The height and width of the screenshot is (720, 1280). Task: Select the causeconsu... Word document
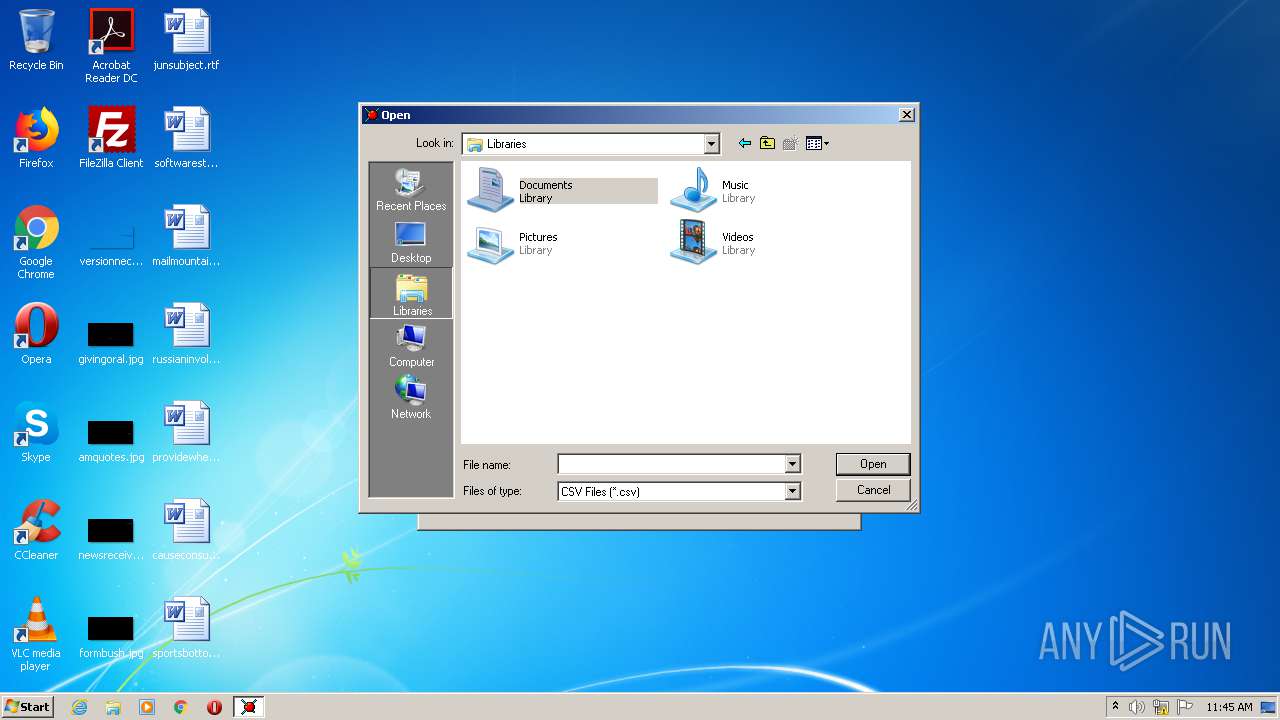(x=186, y=530)
